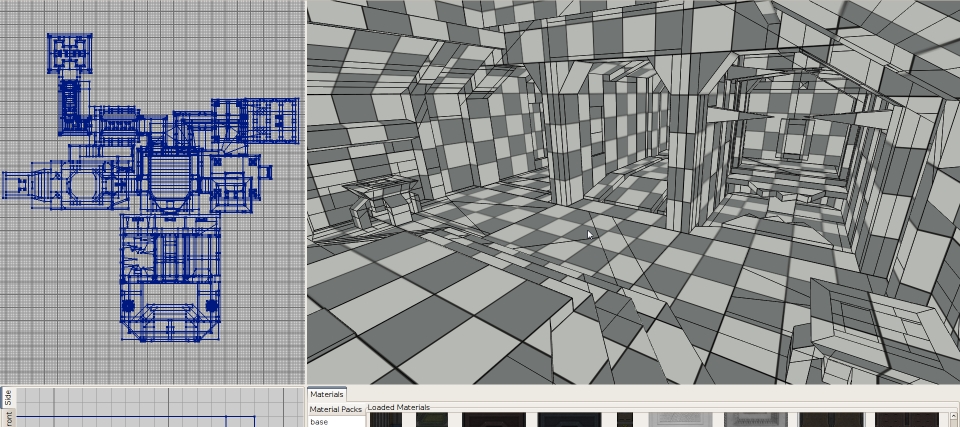
Task: Open the Front view tab
Action: tap(7, 419)
